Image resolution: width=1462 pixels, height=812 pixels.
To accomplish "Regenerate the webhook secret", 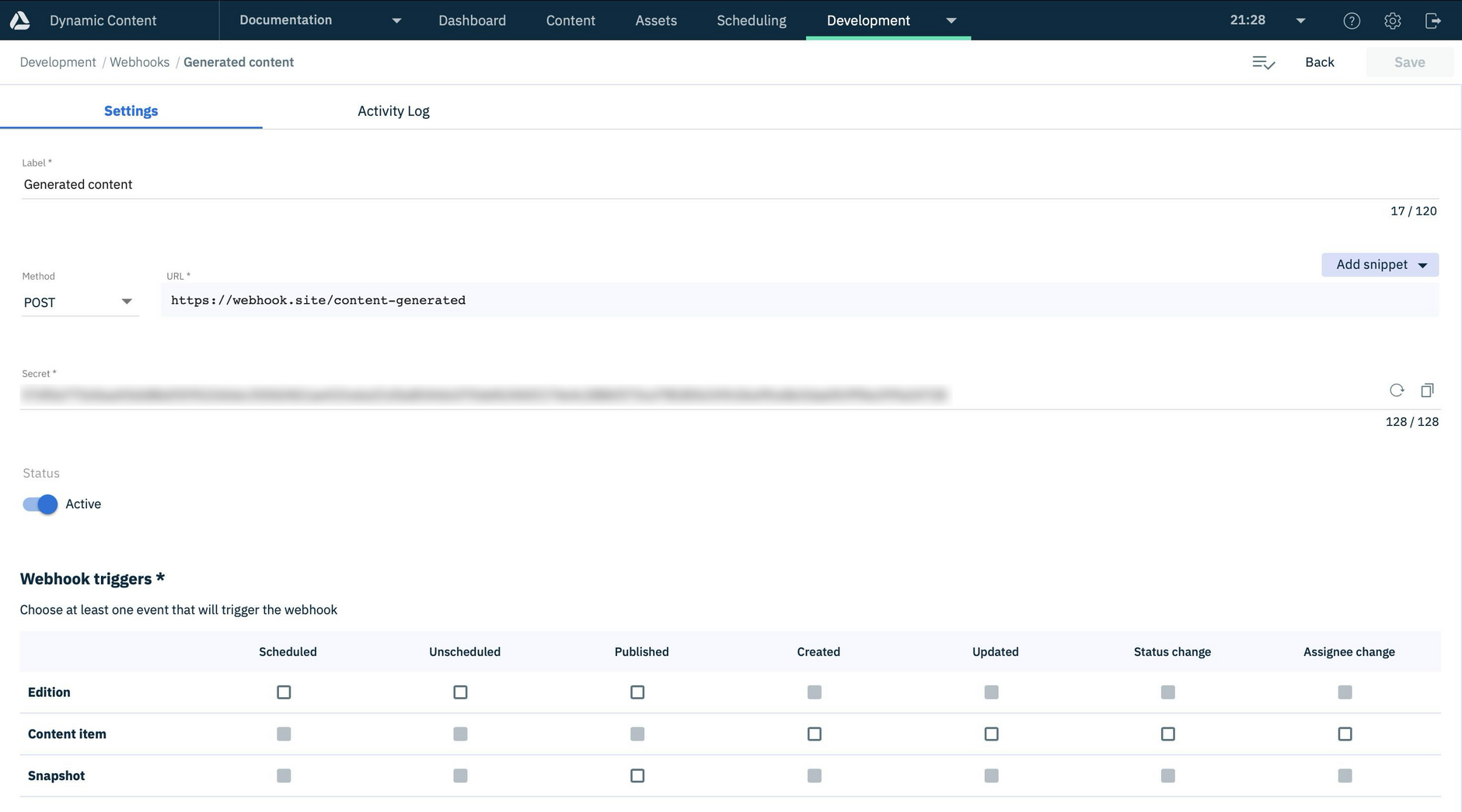I will (1397, 390).
